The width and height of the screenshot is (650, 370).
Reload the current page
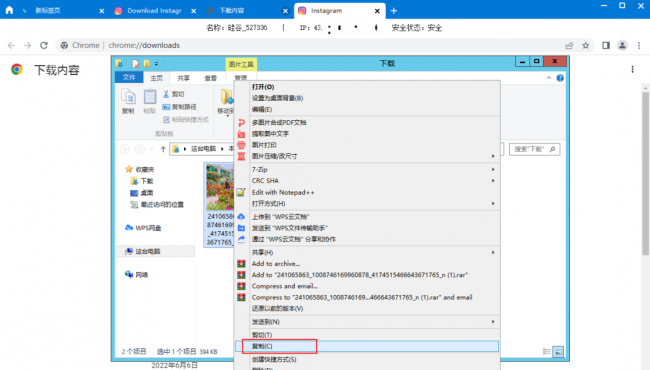44,45
